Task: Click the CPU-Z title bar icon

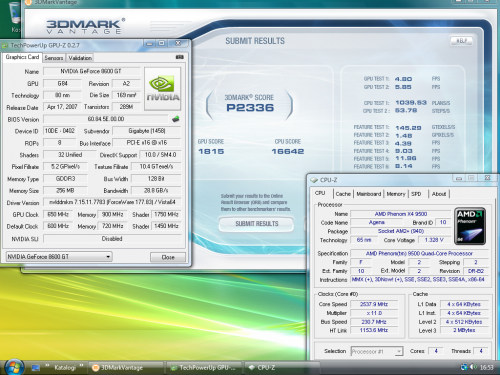Action: click(x=314, y=180)
